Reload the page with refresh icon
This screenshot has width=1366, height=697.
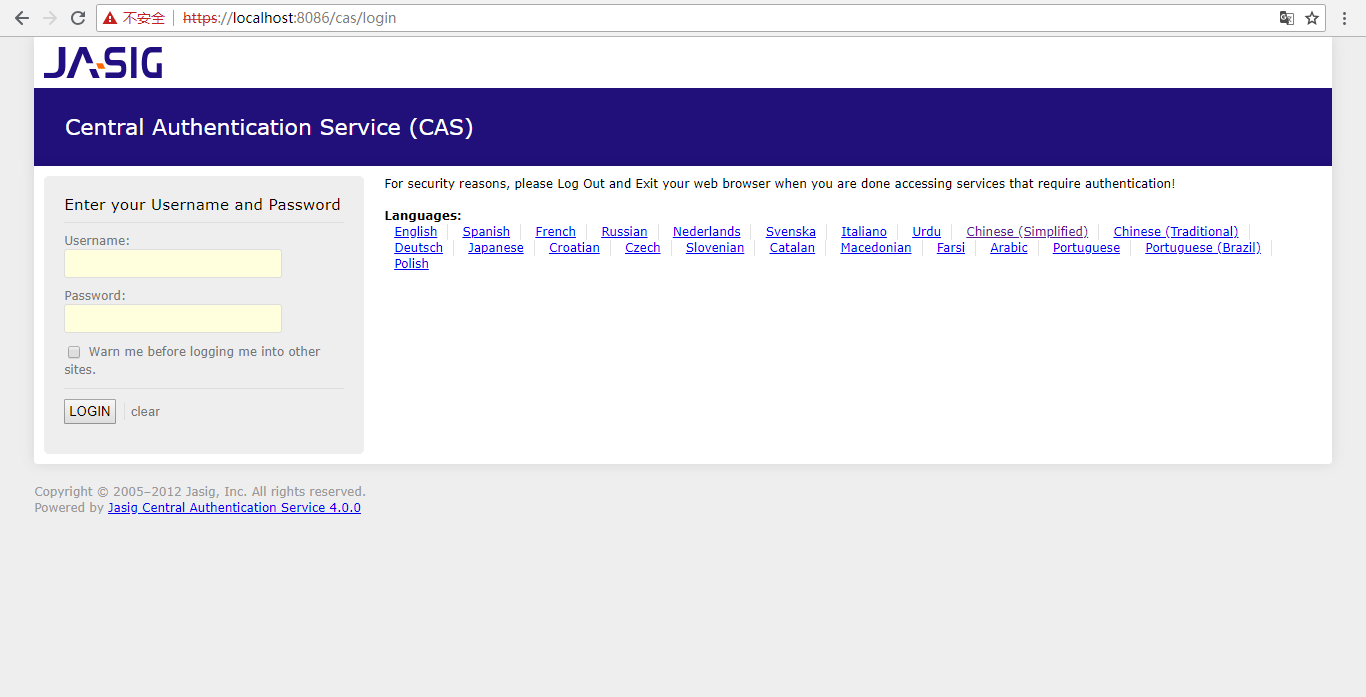pyautogui.click(x=77, y=18)
